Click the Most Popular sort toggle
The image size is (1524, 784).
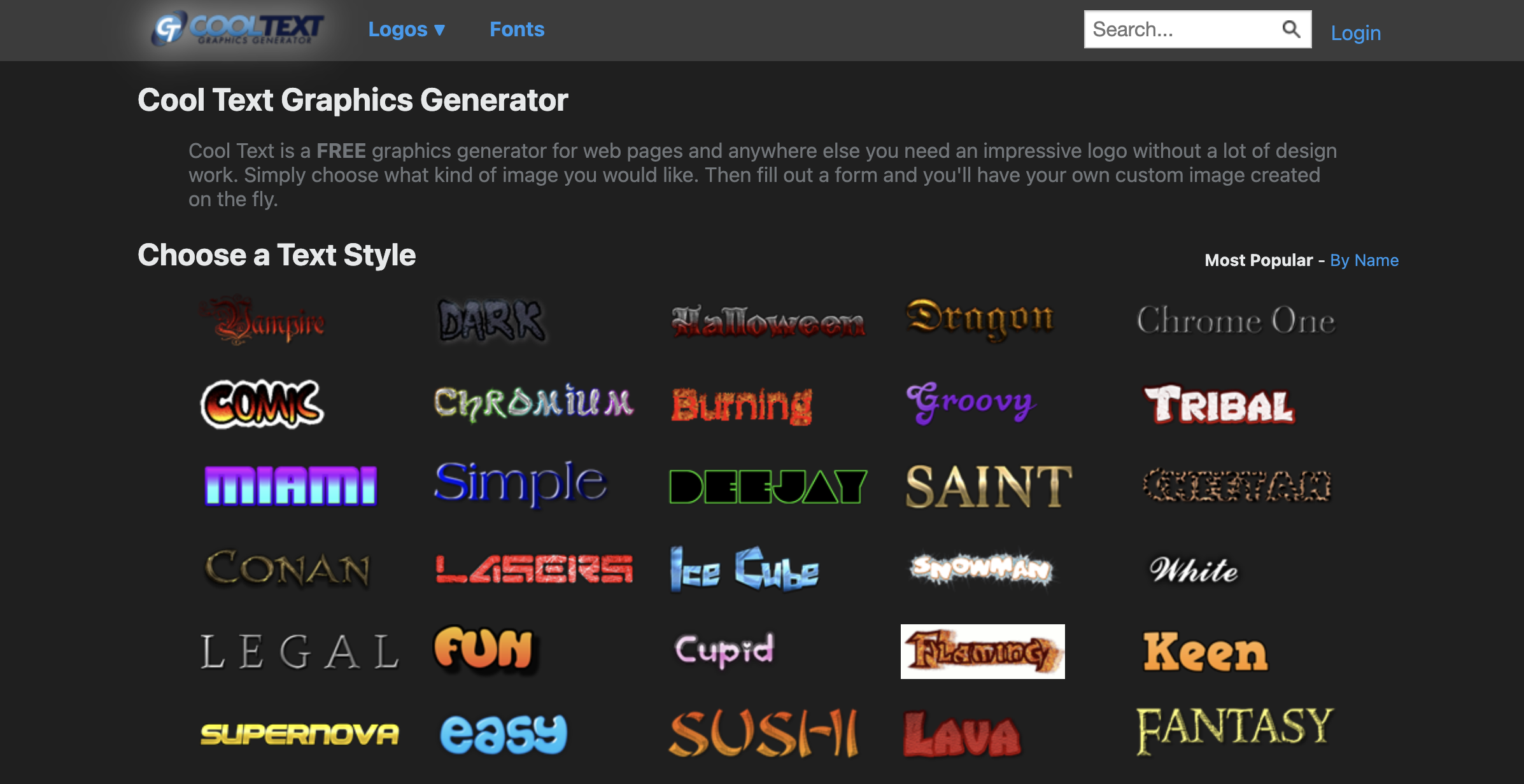[x=1257, y=261]
